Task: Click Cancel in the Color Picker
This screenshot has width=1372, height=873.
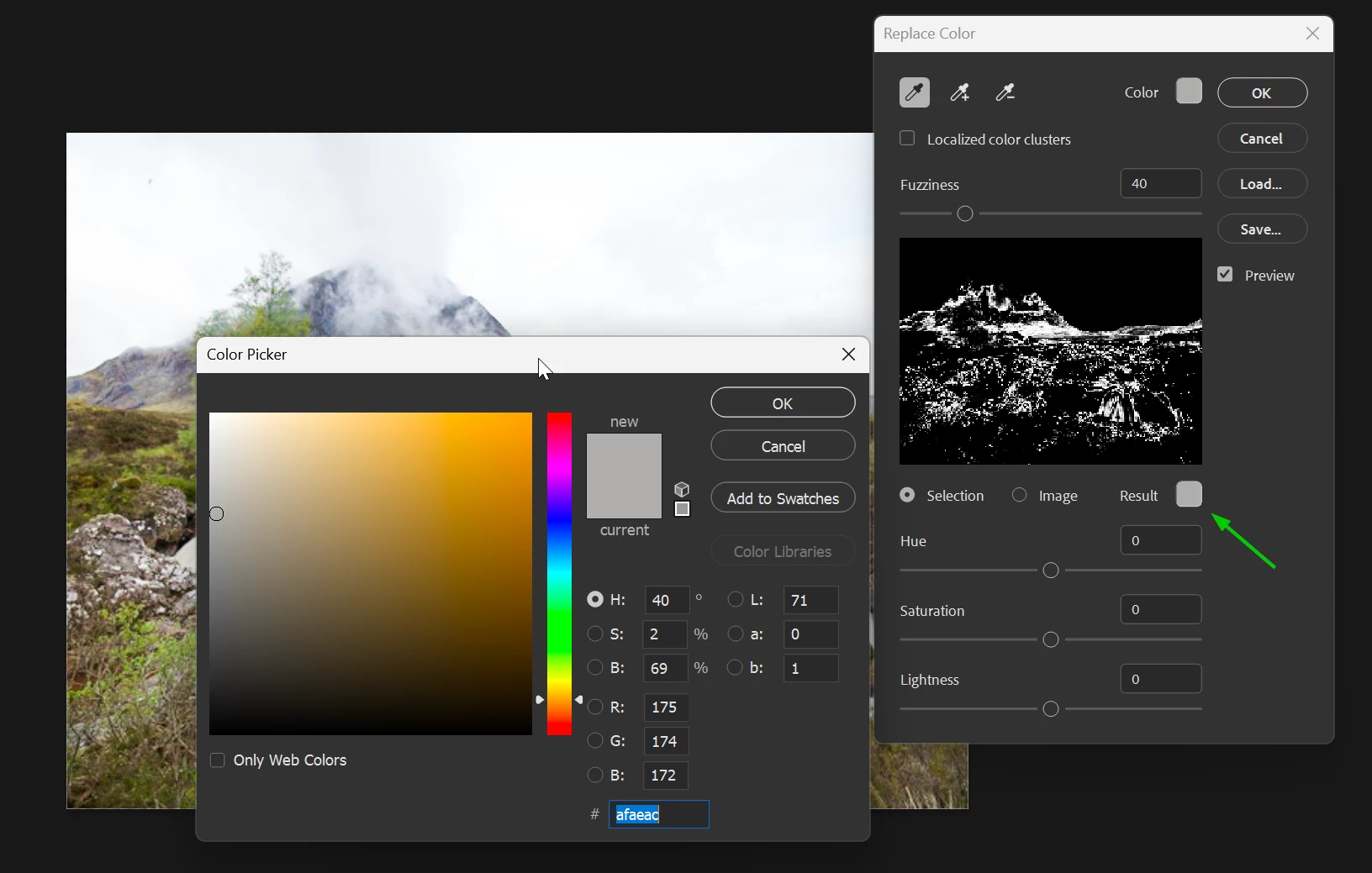Action: click(x=783, y=446)
